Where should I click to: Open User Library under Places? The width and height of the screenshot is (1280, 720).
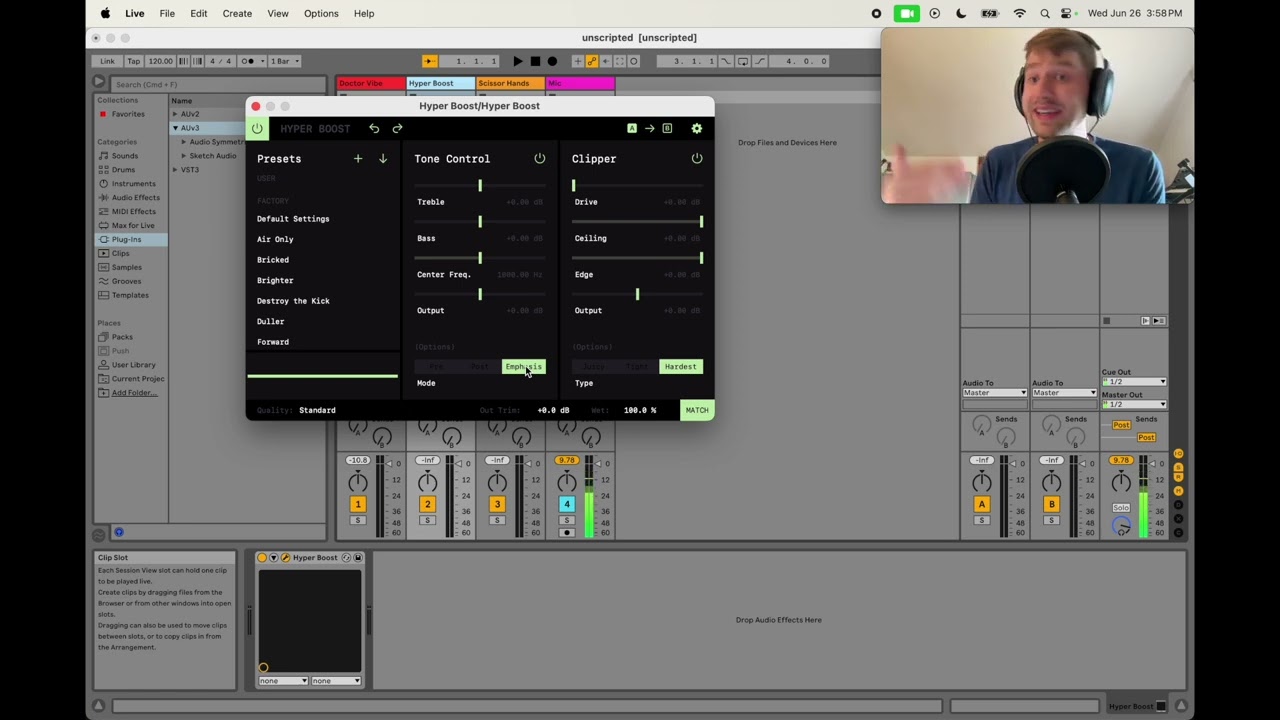pos(133,365)
